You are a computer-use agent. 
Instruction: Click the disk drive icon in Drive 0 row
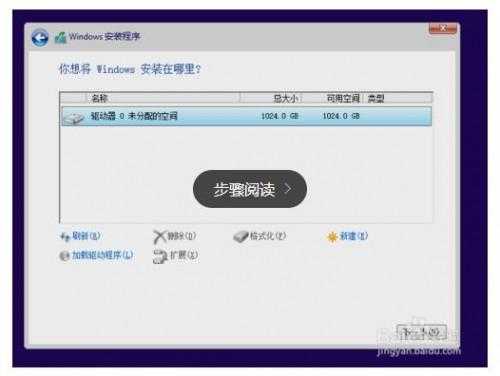click(74, 117)
